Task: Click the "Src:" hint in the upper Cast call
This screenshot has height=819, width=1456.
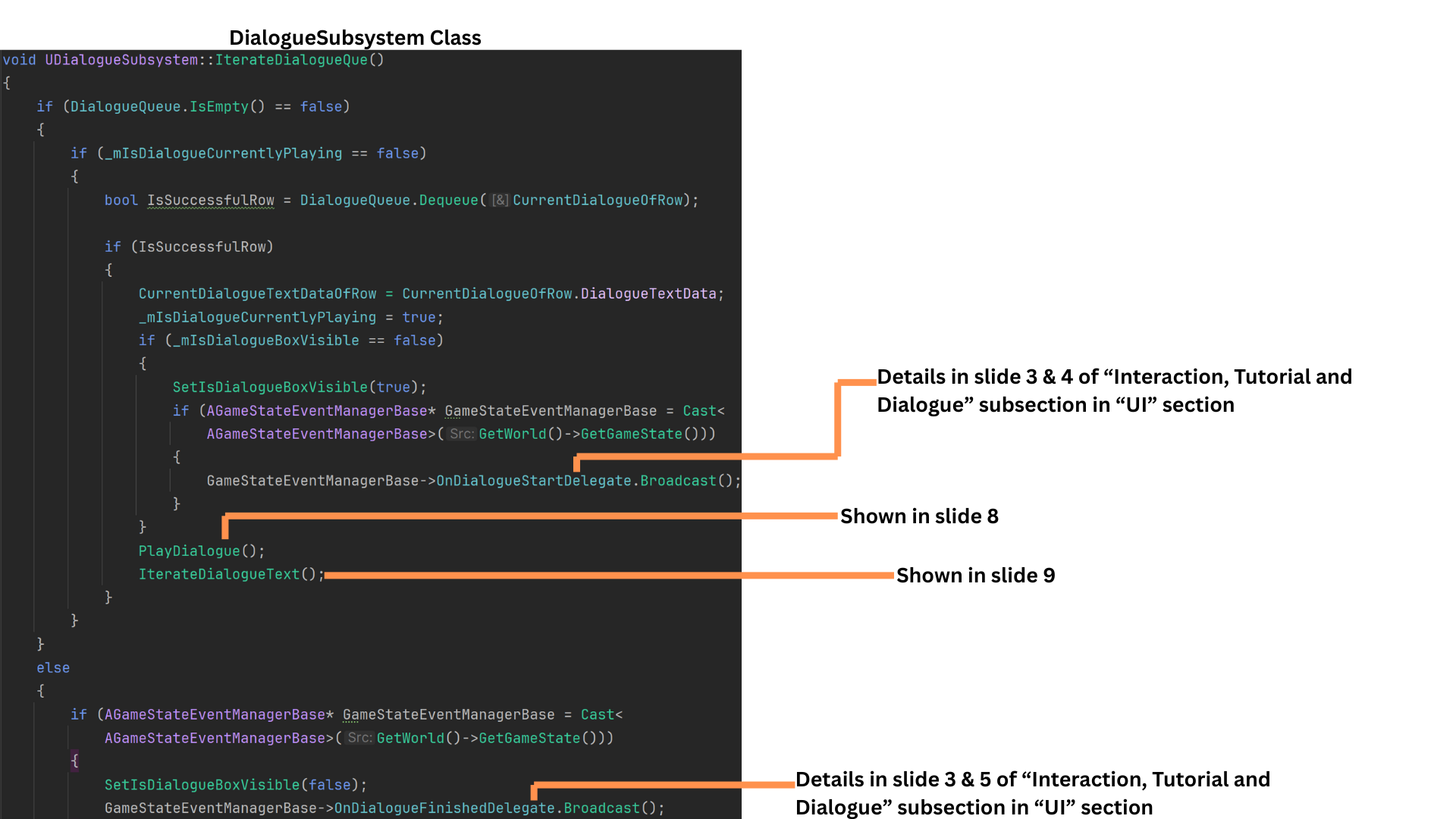Action: (x=461, y=434)
